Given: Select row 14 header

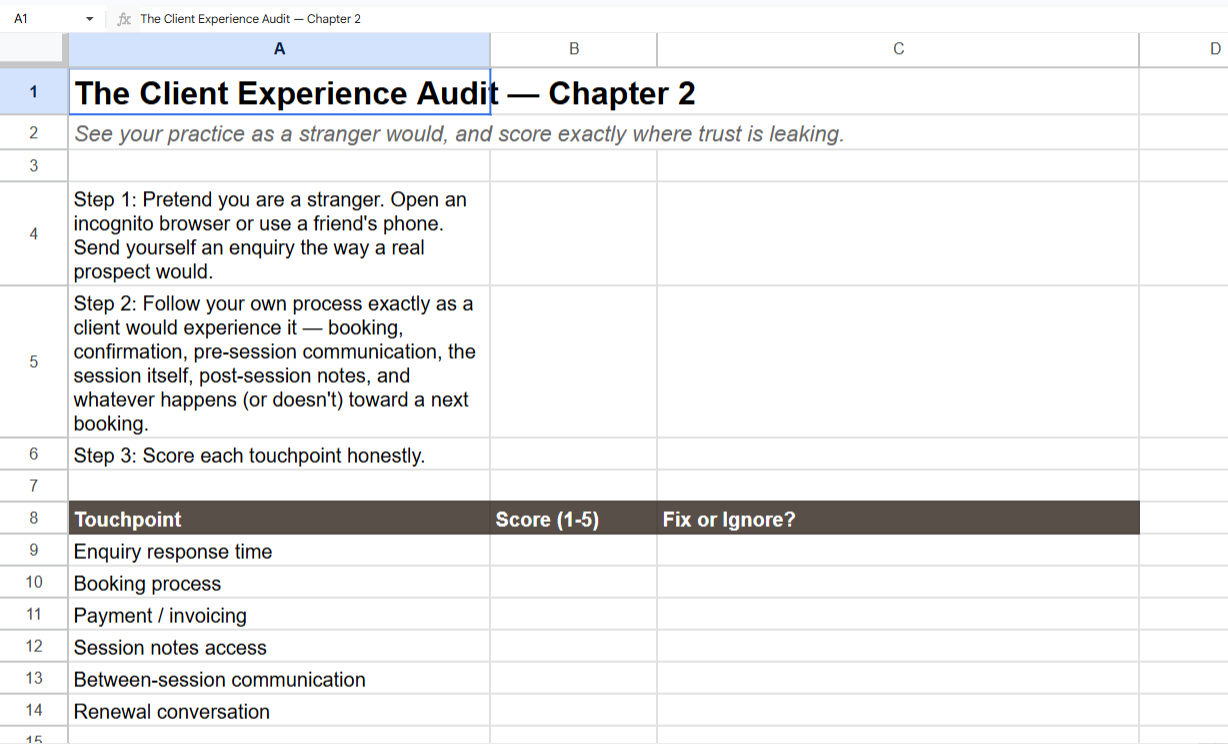Looking at the screenshot, I should pyautogui.click(x=33, y=710).
